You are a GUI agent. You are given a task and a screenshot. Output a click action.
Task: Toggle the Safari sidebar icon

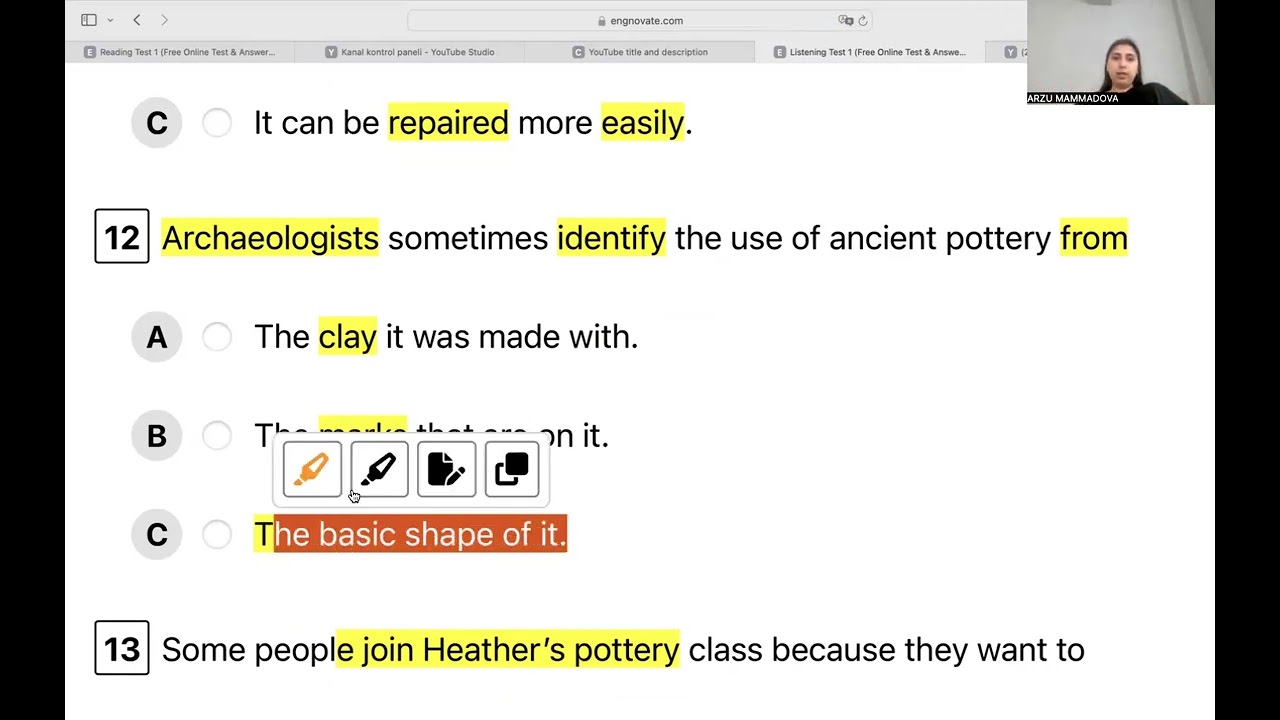click(89, 20)
